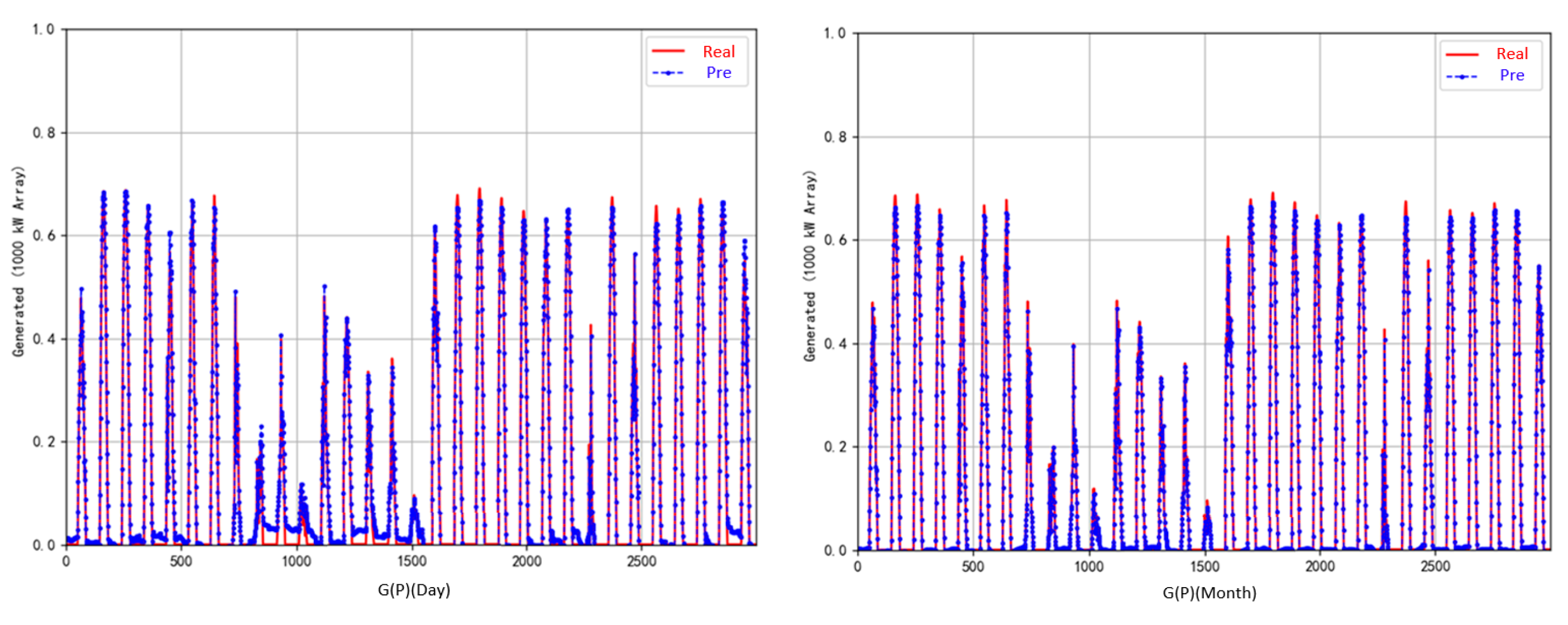Click the blue Pre line sample in left legend
This screenshot has height=625, width=1568.
pos(668,73)
